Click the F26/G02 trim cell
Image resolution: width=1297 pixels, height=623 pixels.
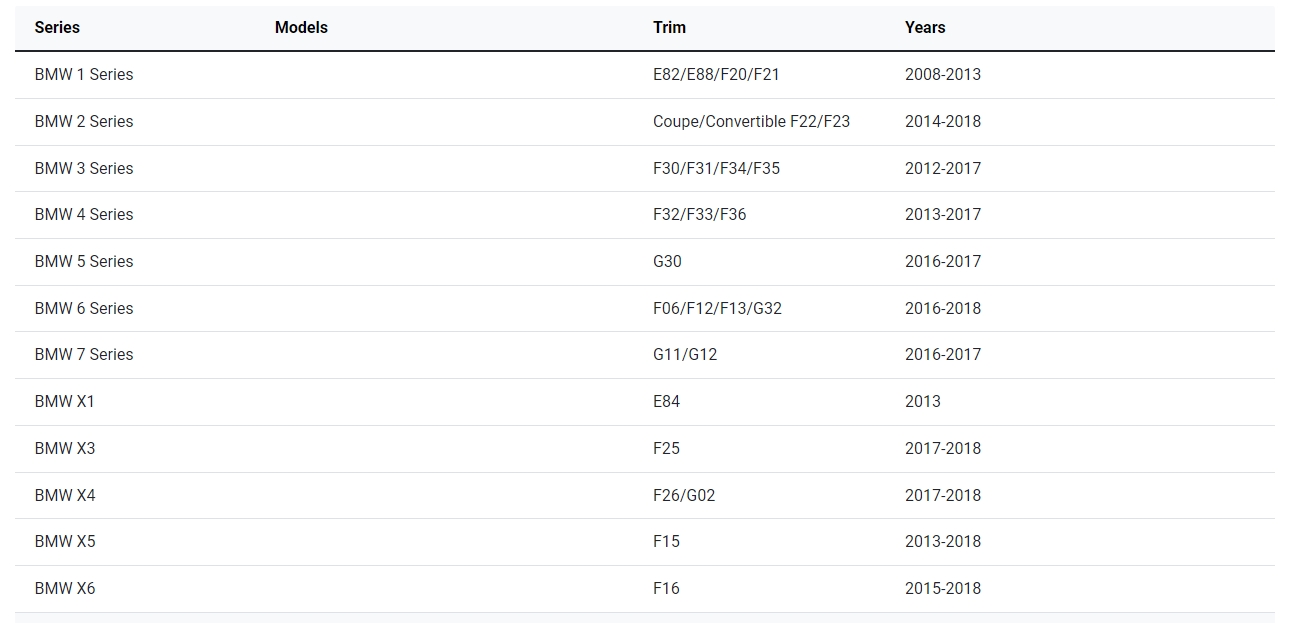point(684,496)
